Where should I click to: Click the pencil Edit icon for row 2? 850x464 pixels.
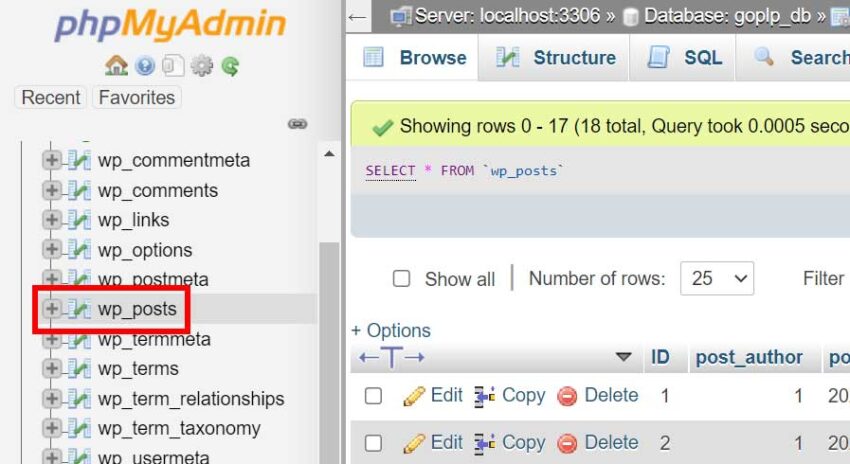414,443
